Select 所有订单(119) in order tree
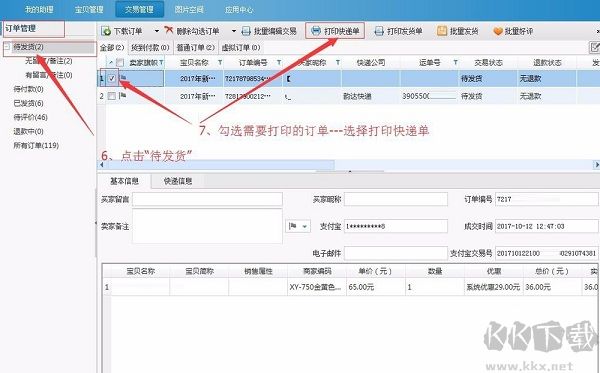 click(36, 145)
